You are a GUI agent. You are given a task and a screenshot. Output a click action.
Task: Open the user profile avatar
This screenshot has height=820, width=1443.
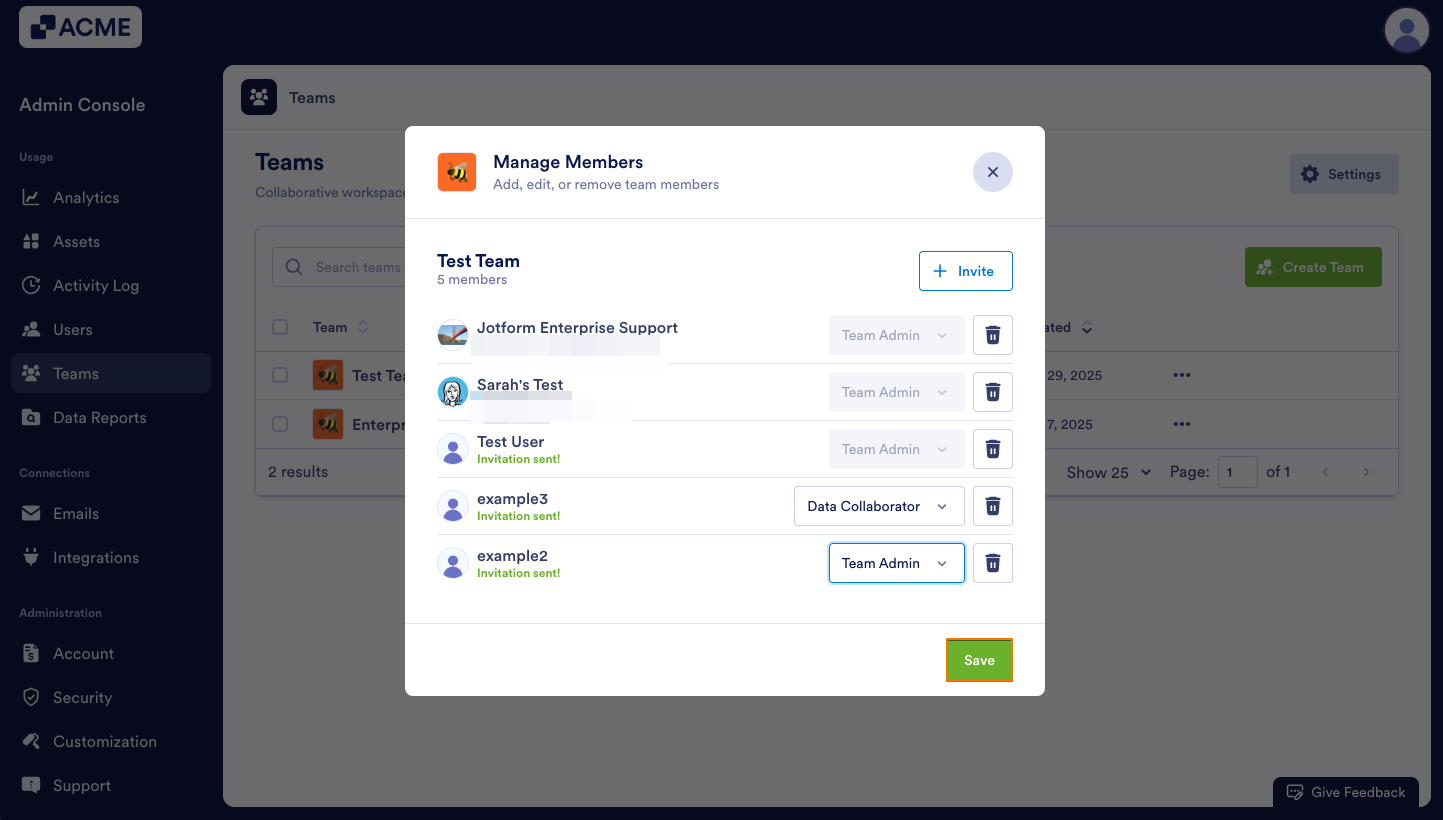[x=1406, y=30]
